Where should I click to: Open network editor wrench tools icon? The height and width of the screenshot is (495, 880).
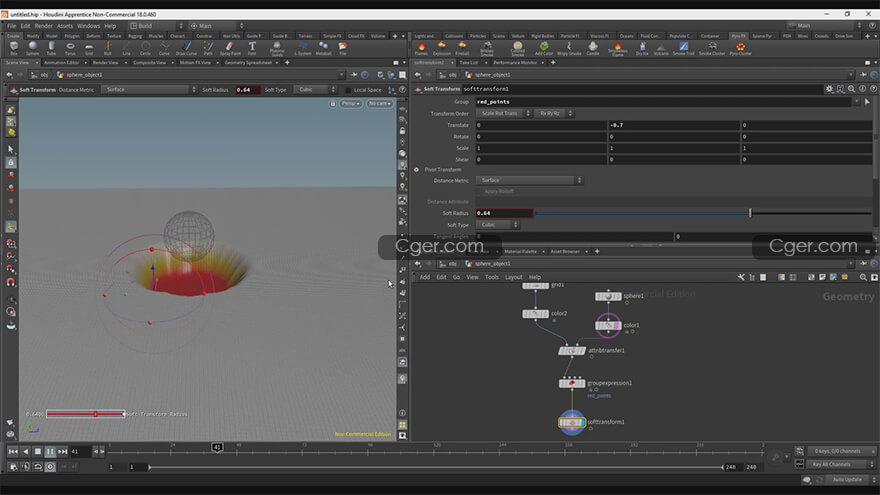click(741, 277)
